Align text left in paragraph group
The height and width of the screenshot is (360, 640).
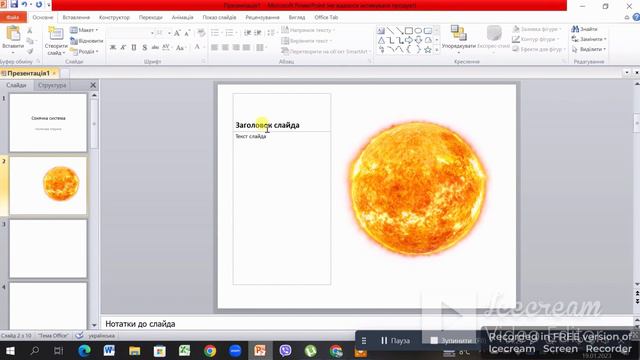[x=214, y=47]
